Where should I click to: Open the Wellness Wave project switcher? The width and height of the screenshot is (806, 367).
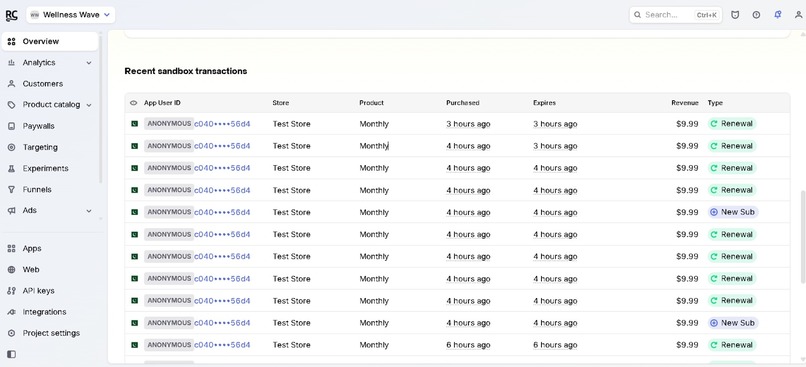click(70, 15)
